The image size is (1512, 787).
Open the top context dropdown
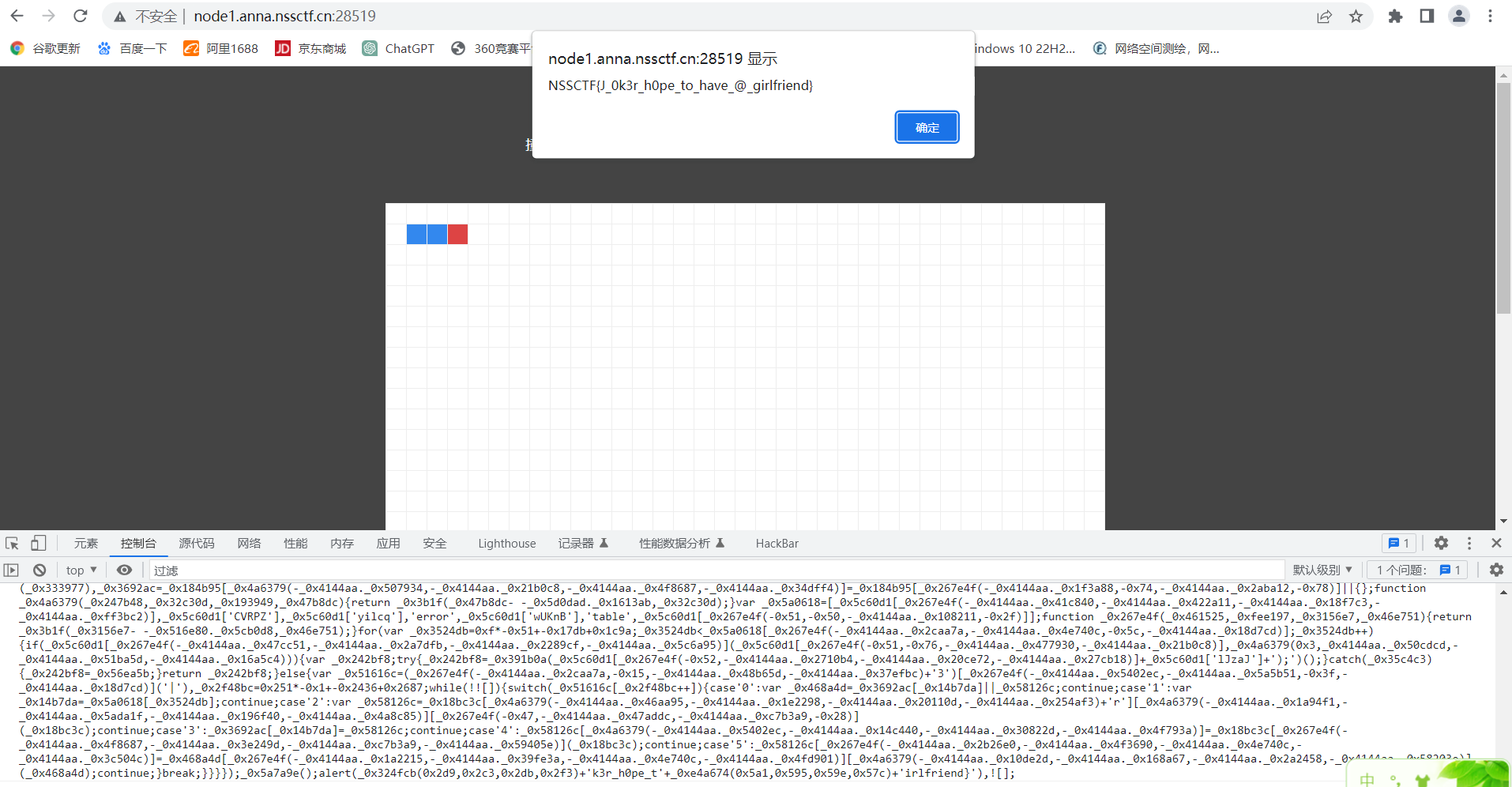coord(81,570)
